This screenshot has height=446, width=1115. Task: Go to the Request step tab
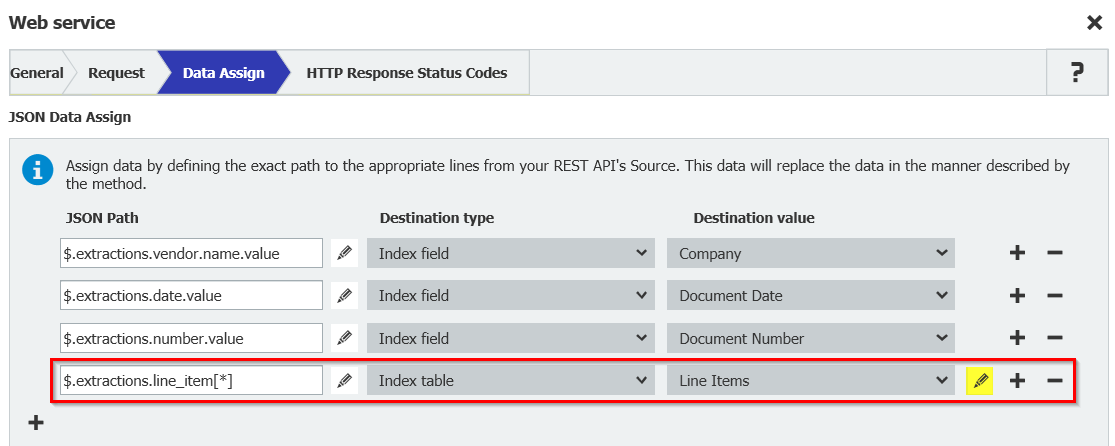(116, 73)
